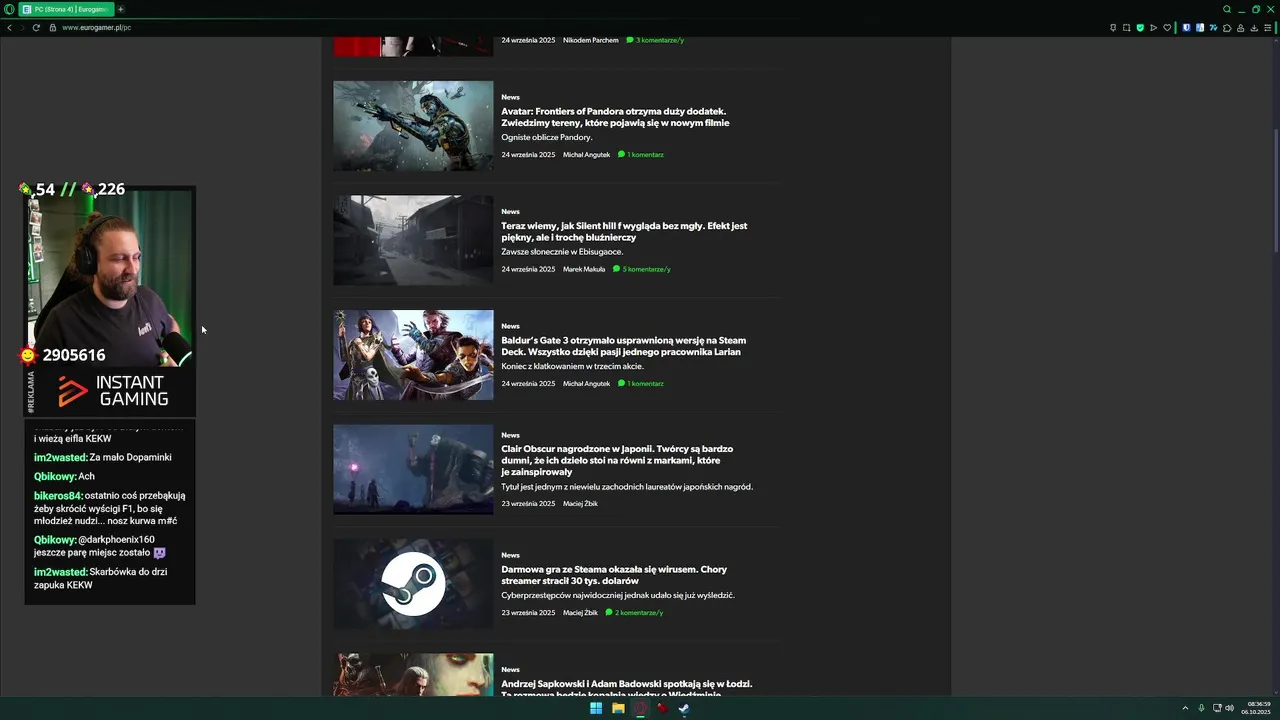
Task: Open the Silent Hill f bez mgły headline
Action: tap(624, 231)
